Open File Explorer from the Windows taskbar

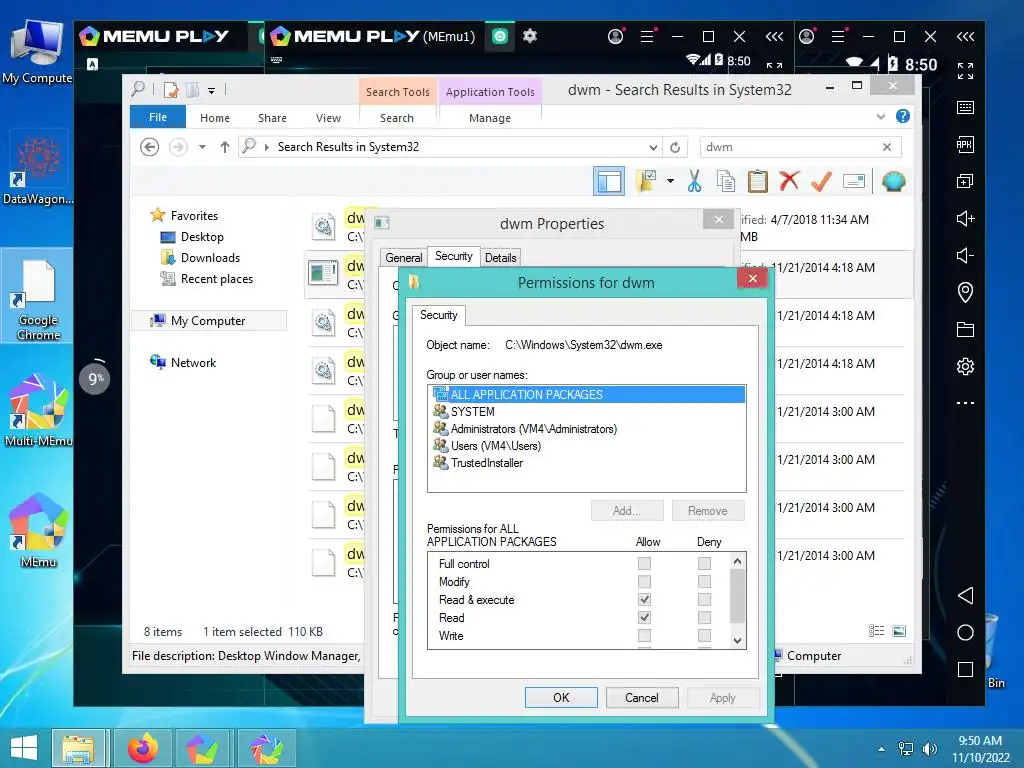tap(78, 748)
